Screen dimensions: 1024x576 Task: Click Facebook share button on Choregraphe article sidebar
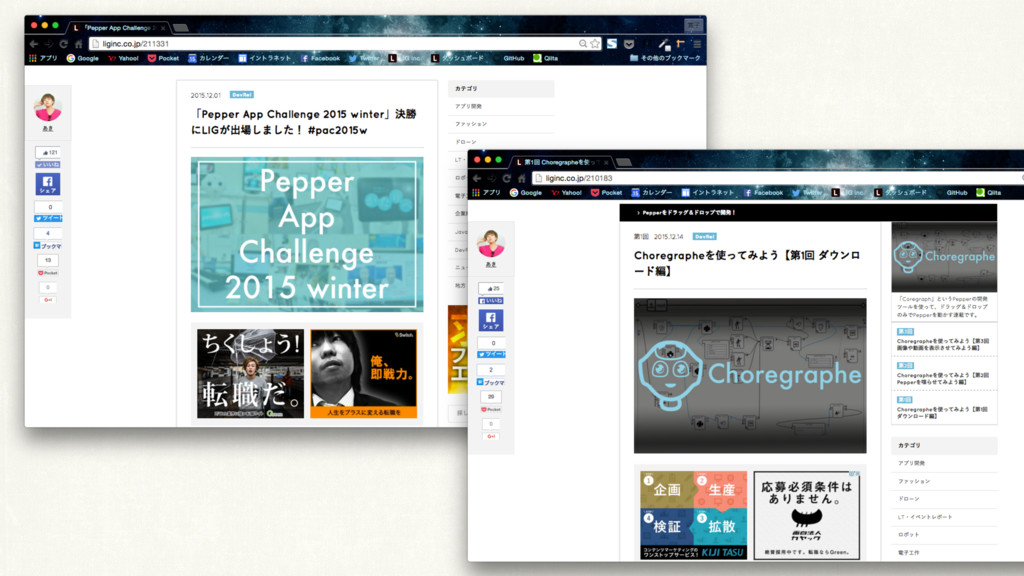[491, 320]
